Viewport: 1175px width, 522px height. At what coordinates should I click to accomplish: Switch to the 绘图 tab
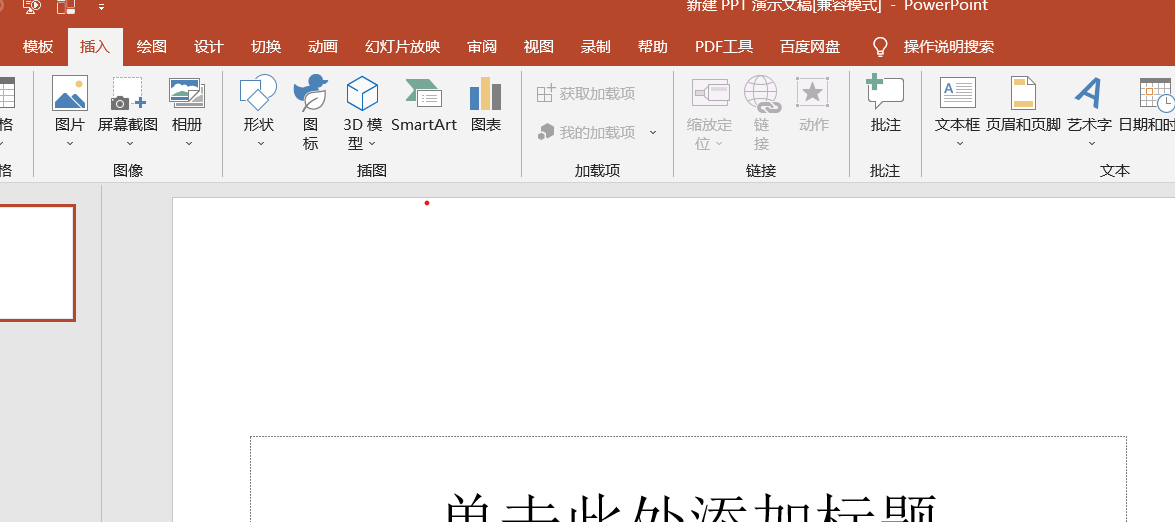[151, 47]
